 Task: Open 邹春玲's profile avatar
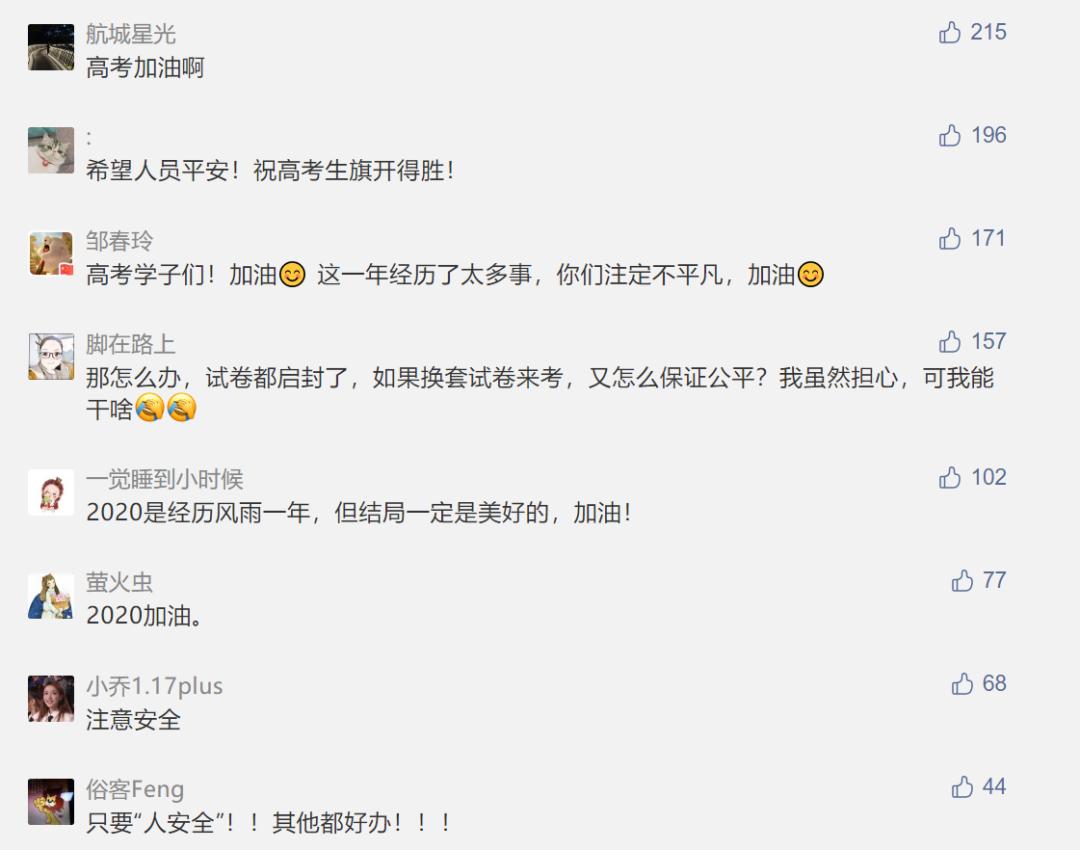[x=51, y=253]
